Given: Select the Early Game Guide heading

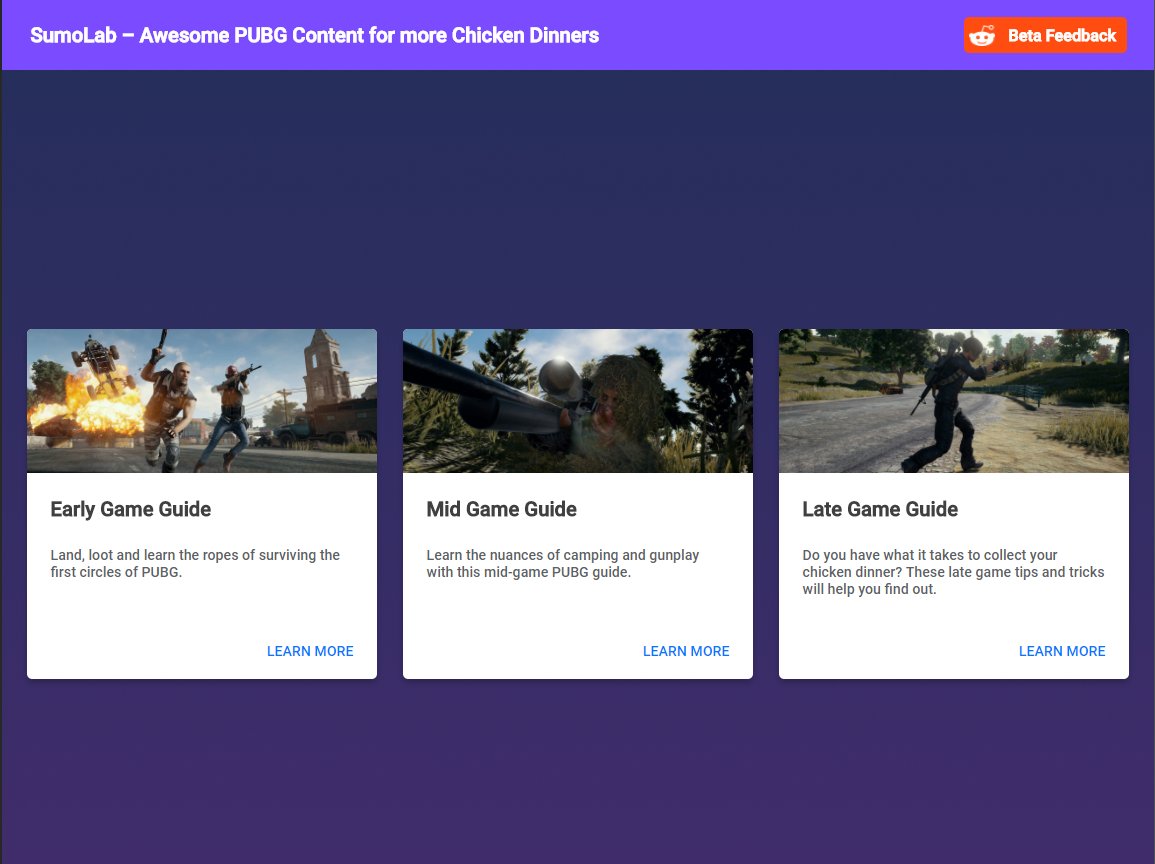Looking at the screenshot, I should point(130,509).
